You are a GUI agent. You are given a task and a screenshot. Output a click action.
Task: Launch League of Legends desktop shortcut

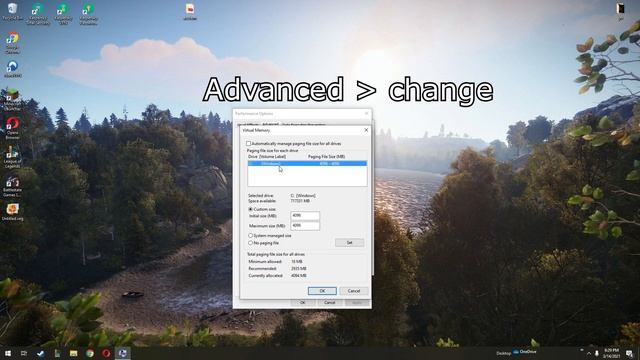click(12, 157)
